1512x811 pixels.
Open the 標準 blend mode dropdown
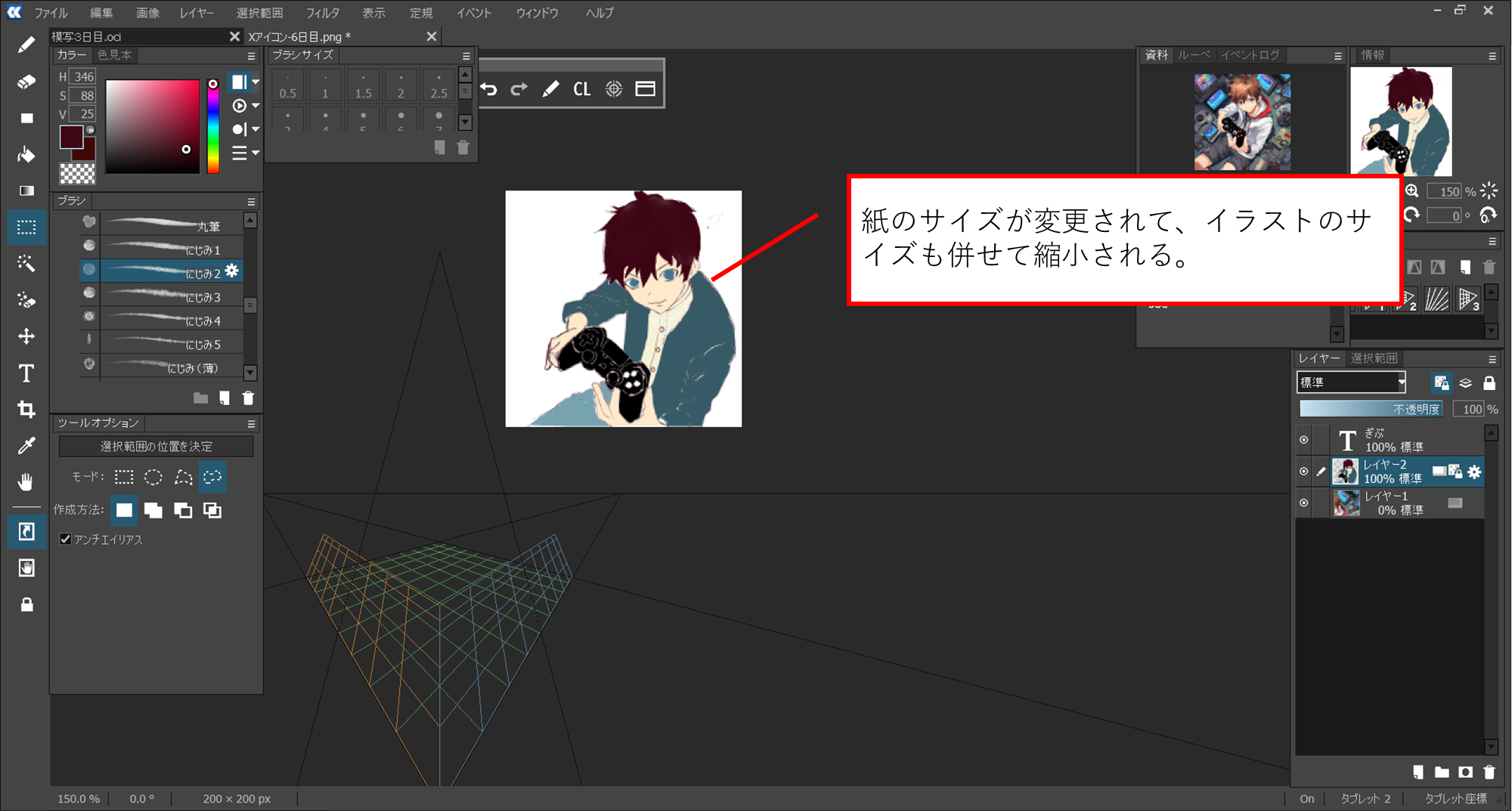pyautogui.click(x=1350, y=382)
